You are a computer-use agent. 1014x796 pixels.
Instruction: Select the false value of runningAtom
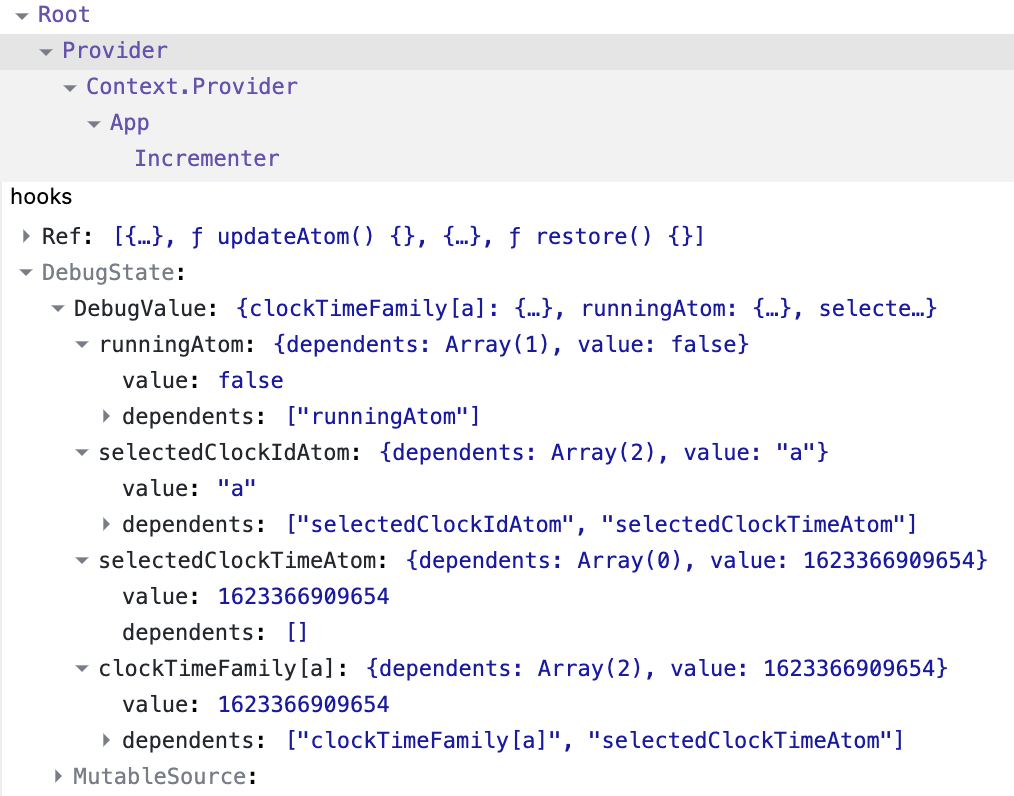(251, 380)
